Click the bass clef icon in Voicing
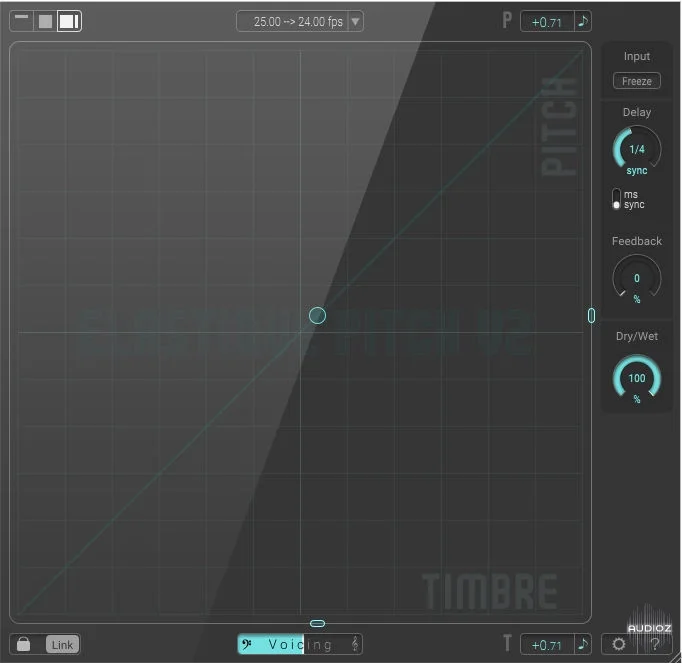This screenshot has width=682, height=663. [x=247, y=644]
